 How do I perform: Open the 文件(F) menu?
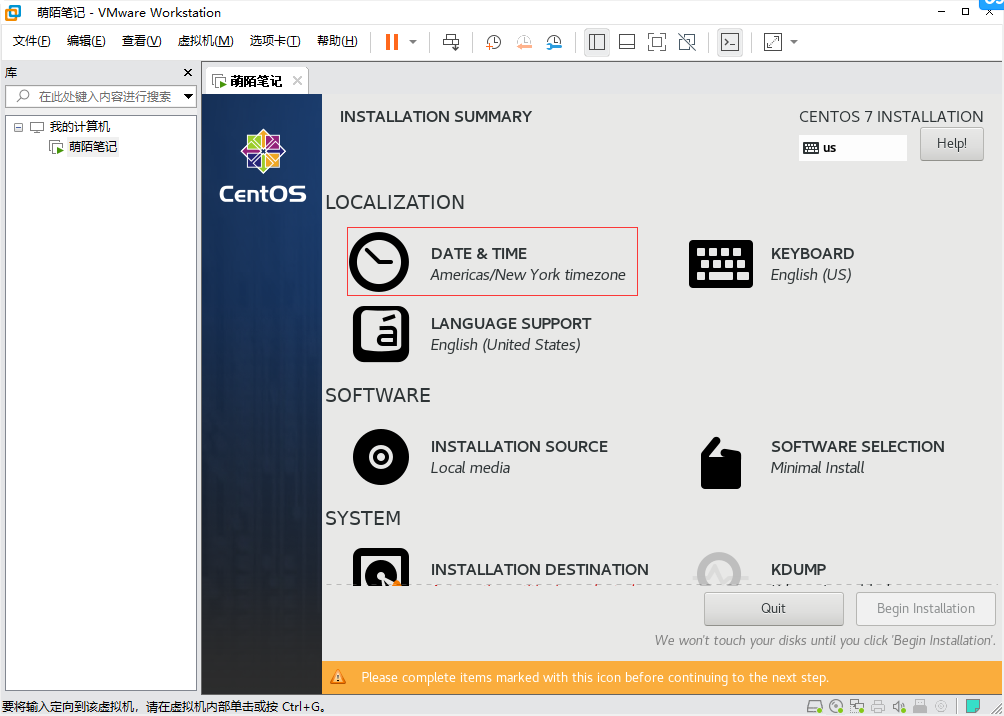coord(31,41)
